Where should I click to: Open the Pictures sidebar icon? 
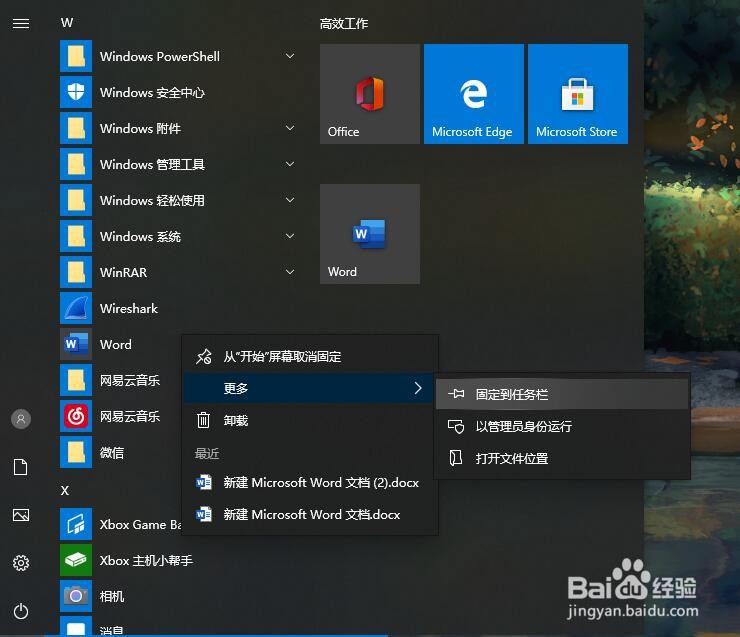coord(21,515)
